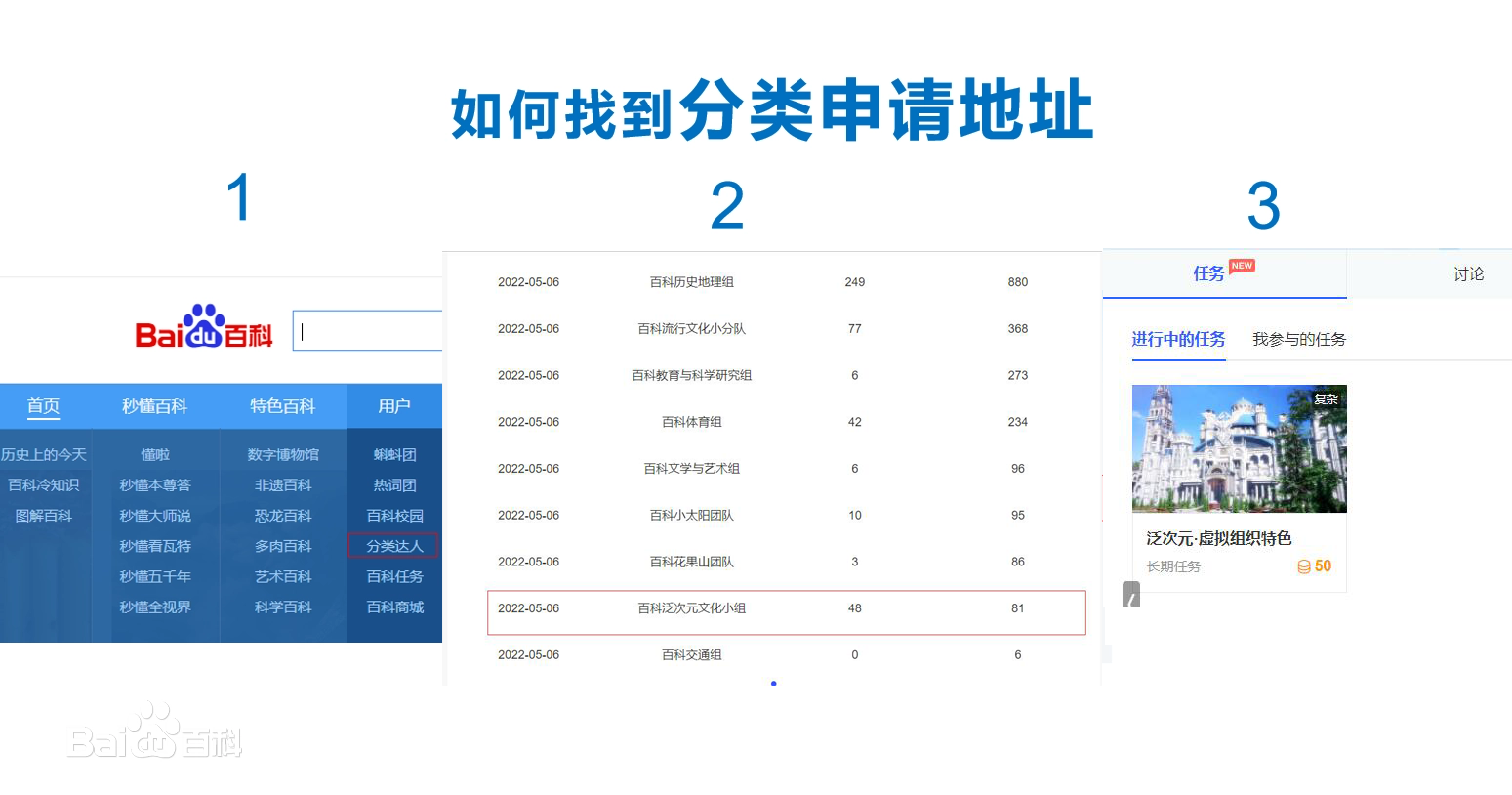Click the 复杂 tag on the task image
Viewport: 1512px width, 795px height.
pyautogui.click(x=1326, y=399)
